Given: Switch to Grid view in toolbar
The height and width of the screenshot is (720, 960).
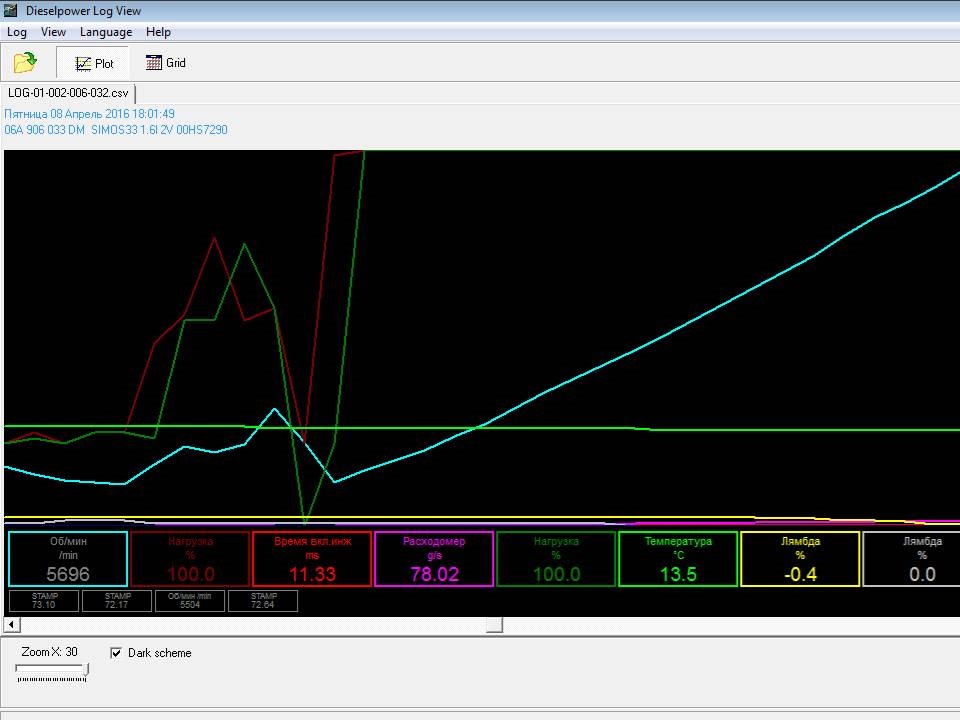Looking at the screenshot, I should pyautogui.click(x=166, y=63).
